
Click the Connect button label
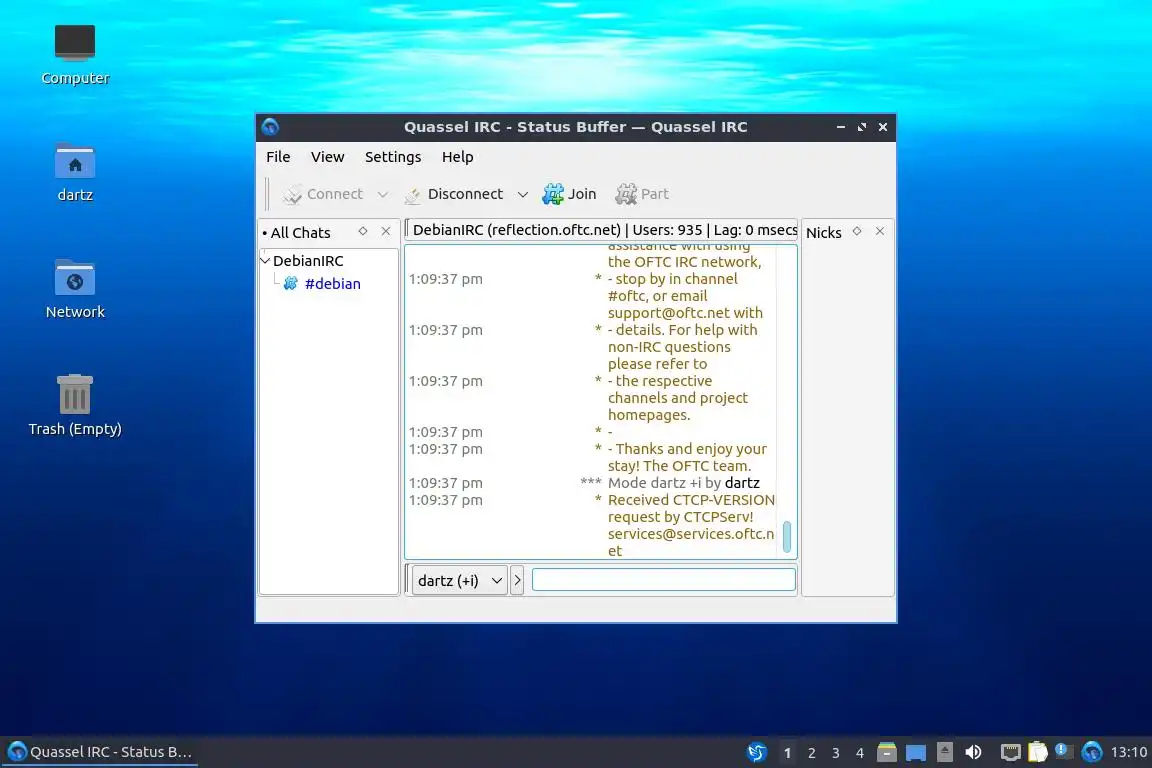point(335,194)
